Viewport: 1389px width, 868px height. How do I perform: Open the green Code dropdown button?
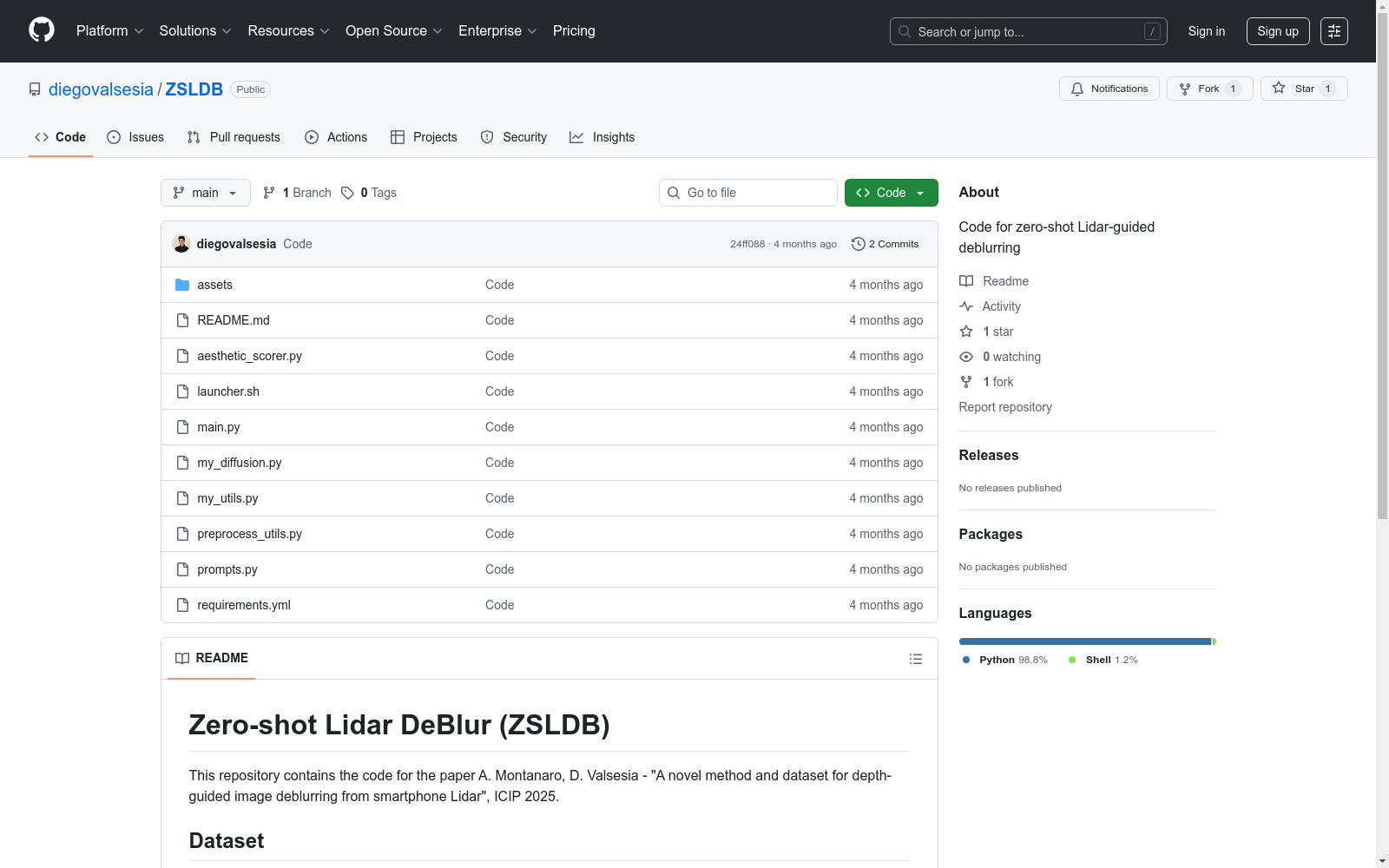pos(891,193)
